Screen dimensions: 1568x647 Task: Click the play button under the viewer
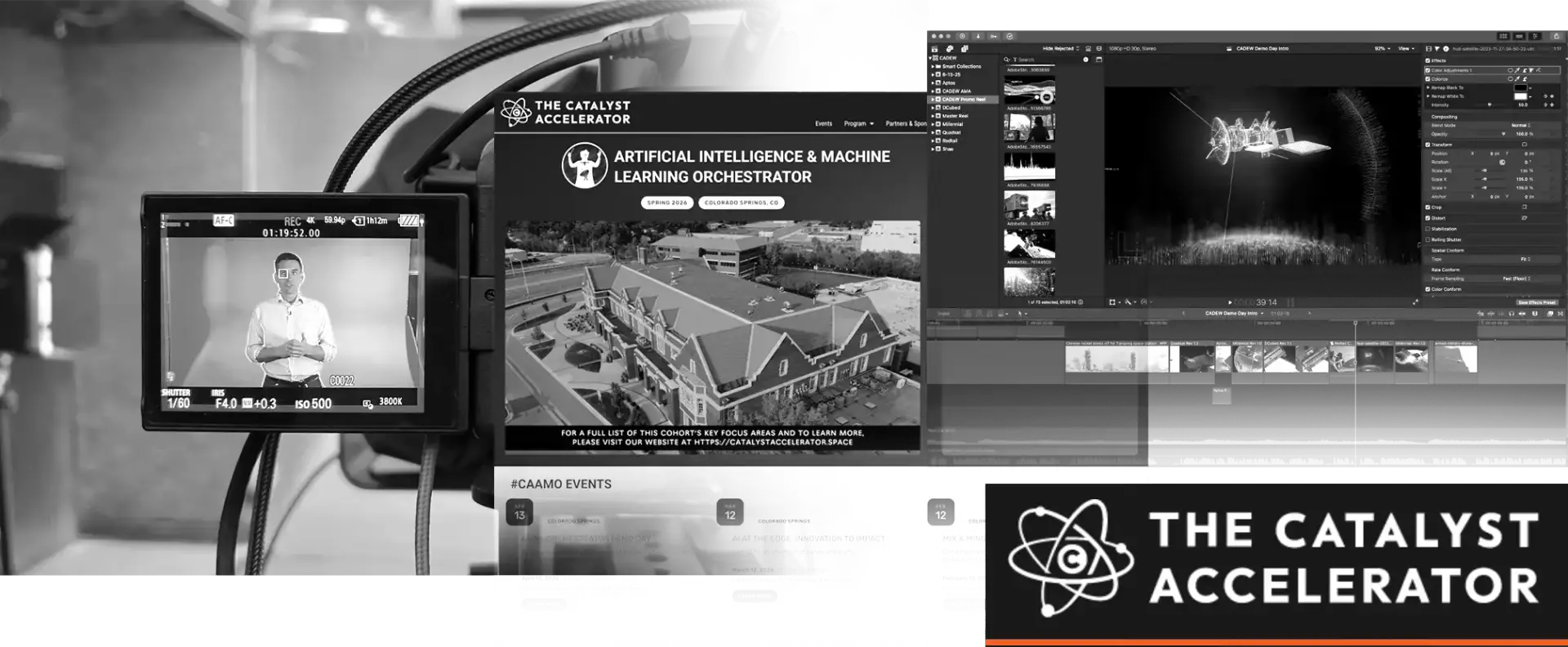1230,302
